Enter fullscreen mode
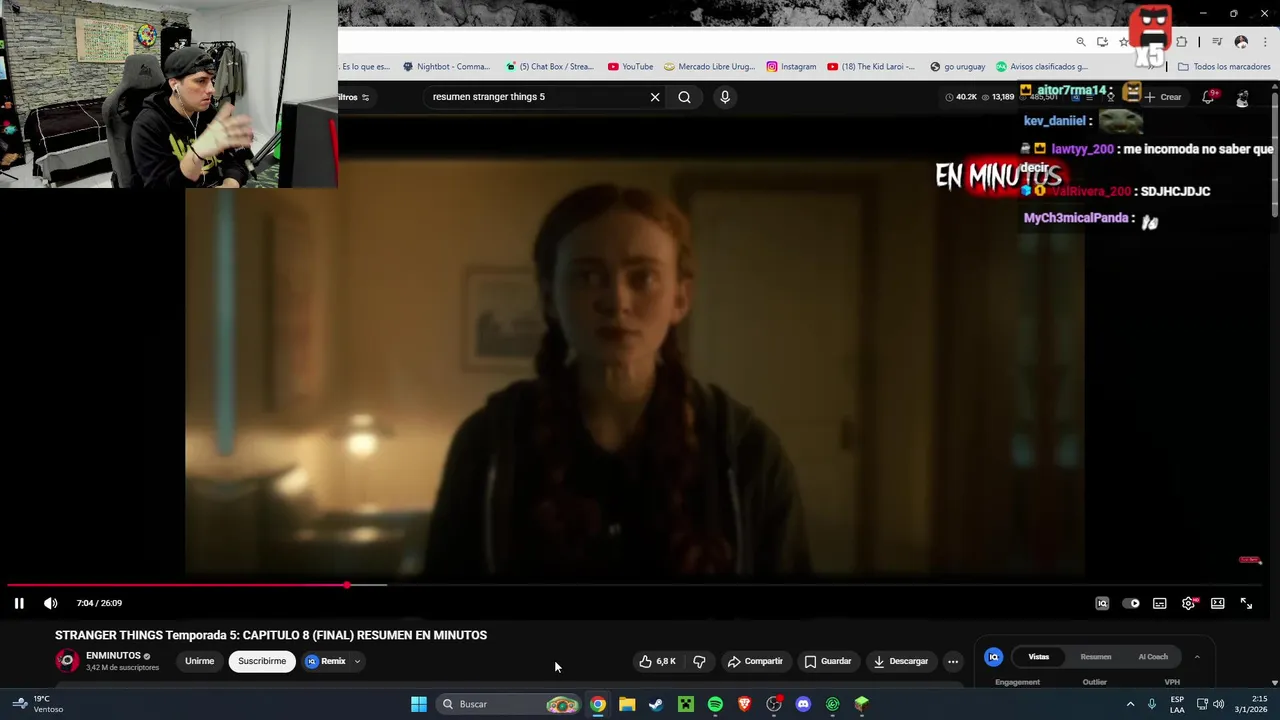The width and height of the screenshot is (1280, 720). tap(1246, 603)
